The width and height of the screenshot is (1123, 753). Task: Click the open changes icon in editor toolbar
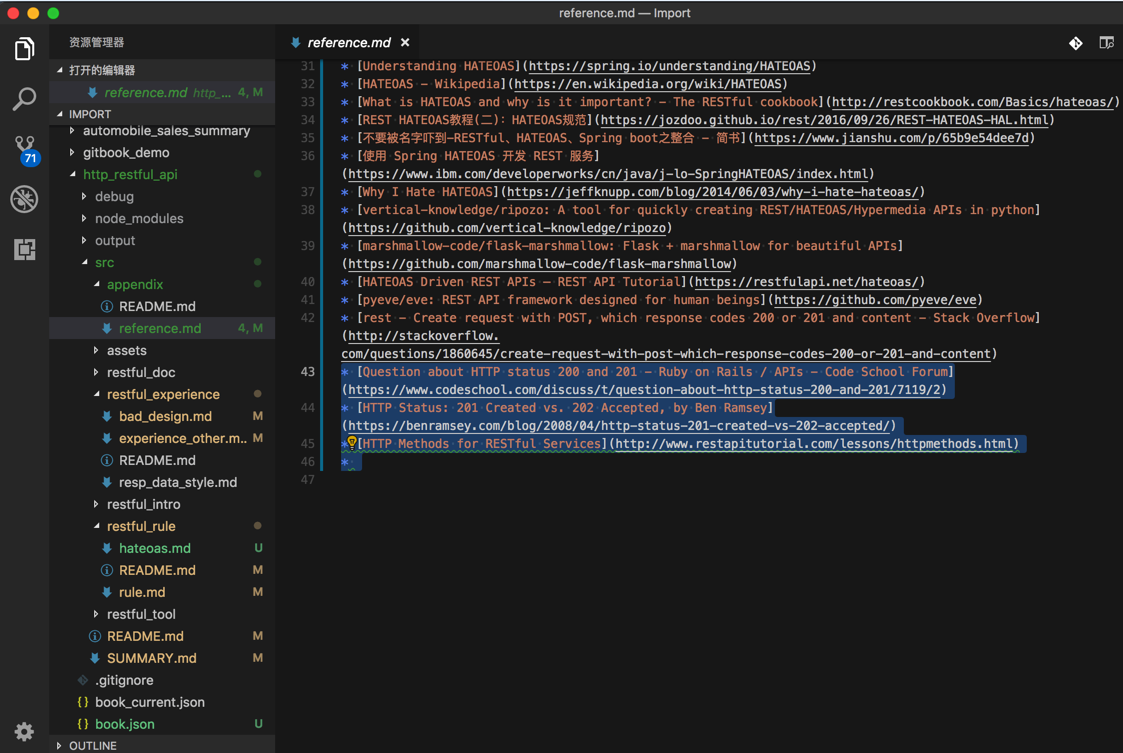point(1075,43)
